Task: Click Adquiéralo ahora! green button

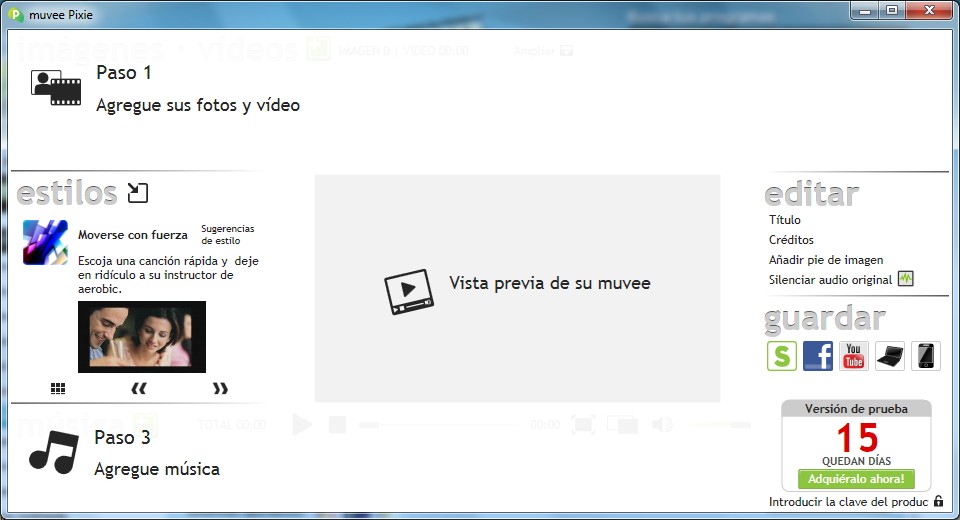Action: click(856, 479)
